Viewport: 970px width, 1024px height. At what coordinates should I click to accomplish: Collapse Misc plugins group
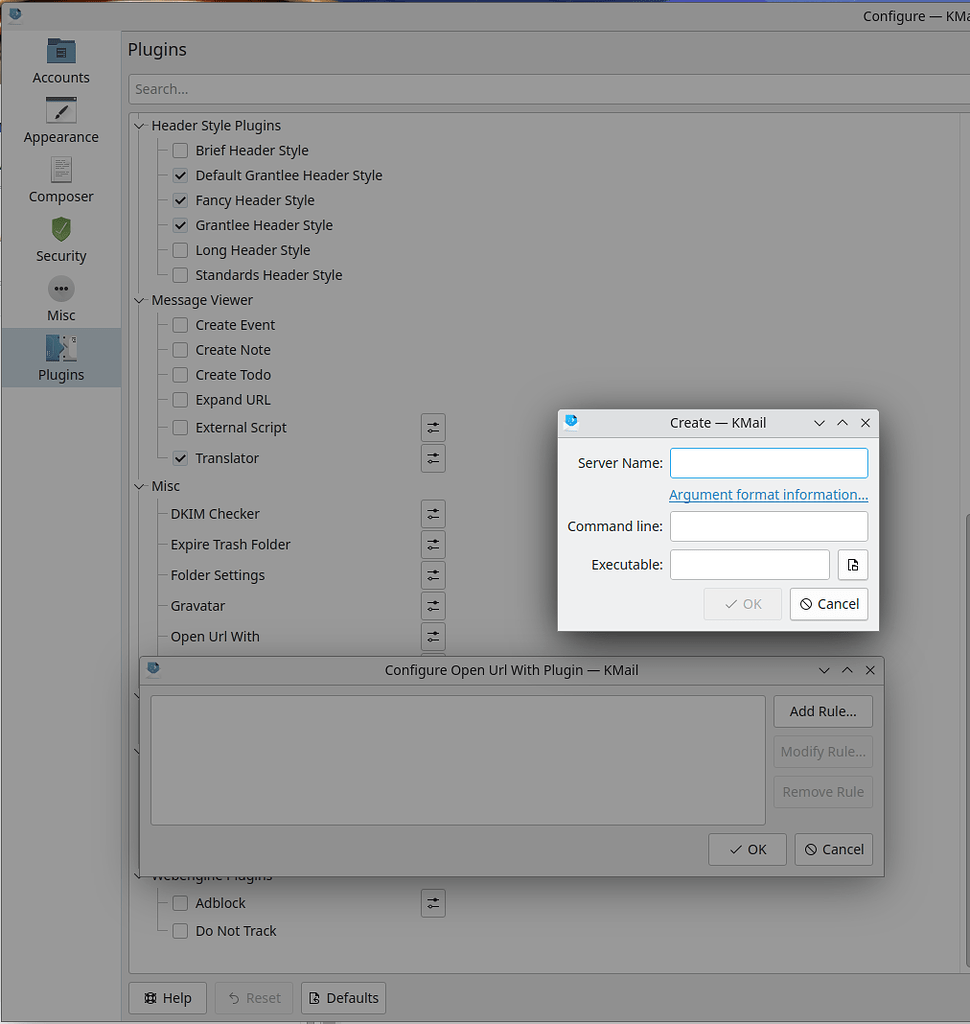[x=139, y=487]
